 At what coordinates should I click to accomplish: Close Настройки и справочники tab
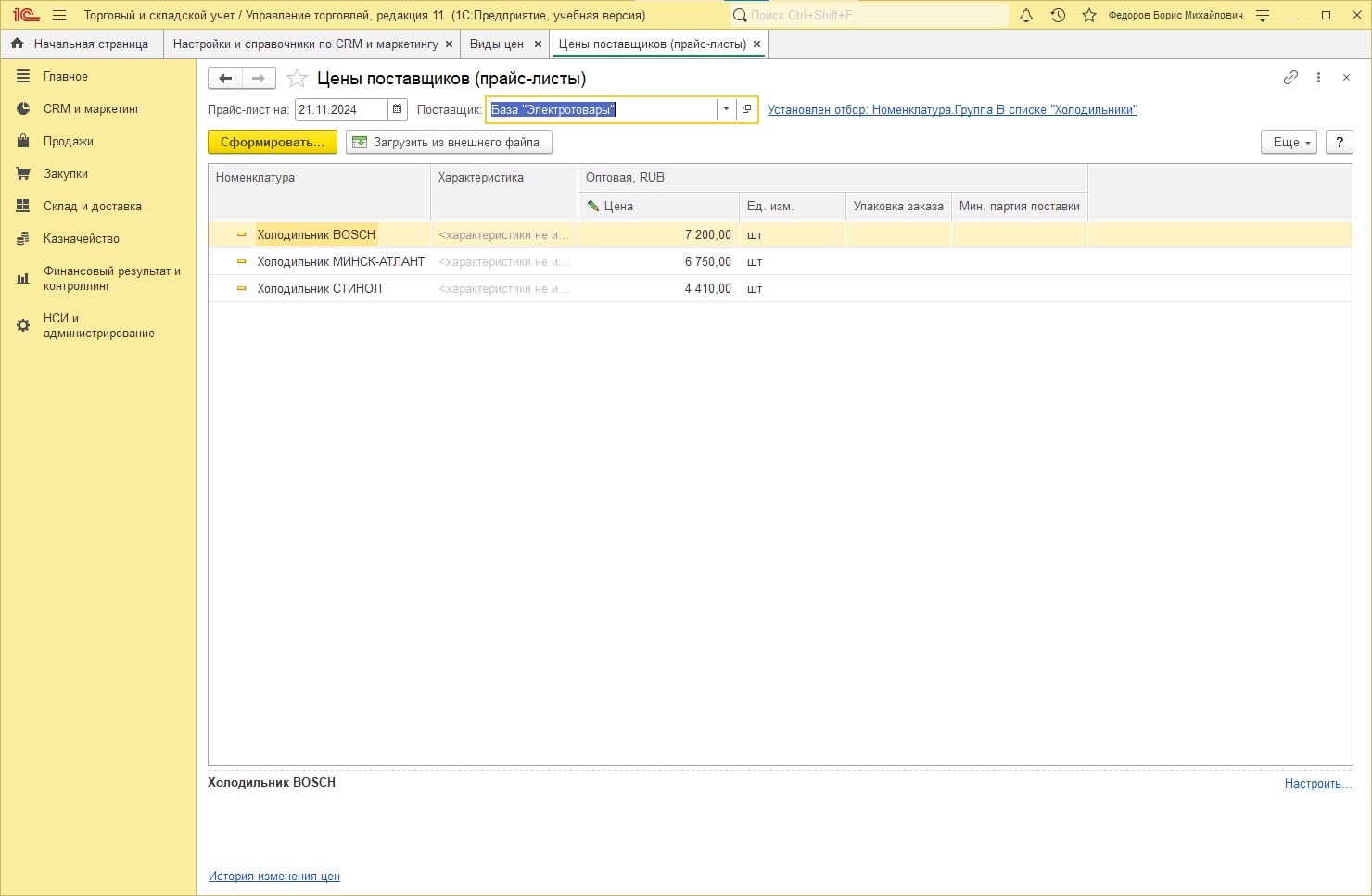click(450, 44)
